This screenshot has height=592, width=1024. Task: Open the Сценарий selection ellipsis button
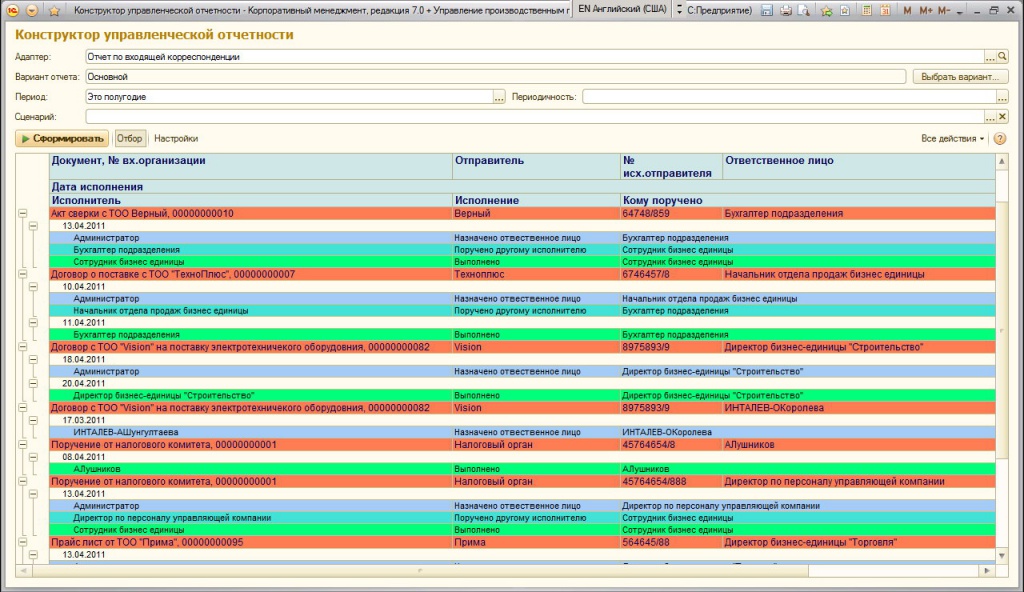(990, 117)
